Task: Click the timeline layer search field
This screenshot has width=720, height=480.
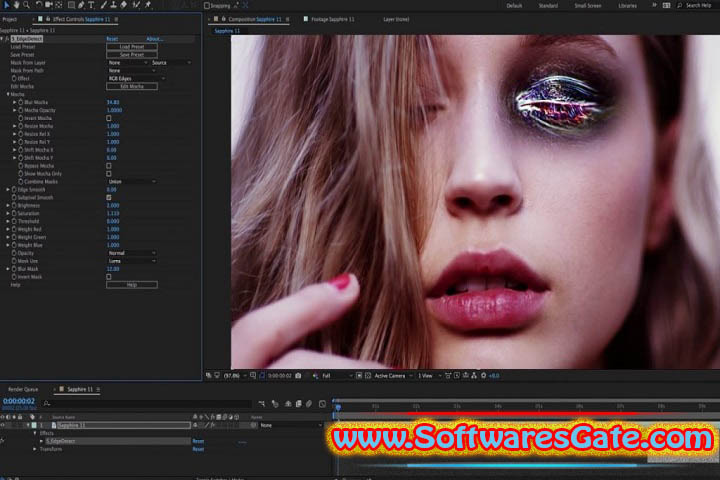Action: pyautogui.click(x=149, y=404)
